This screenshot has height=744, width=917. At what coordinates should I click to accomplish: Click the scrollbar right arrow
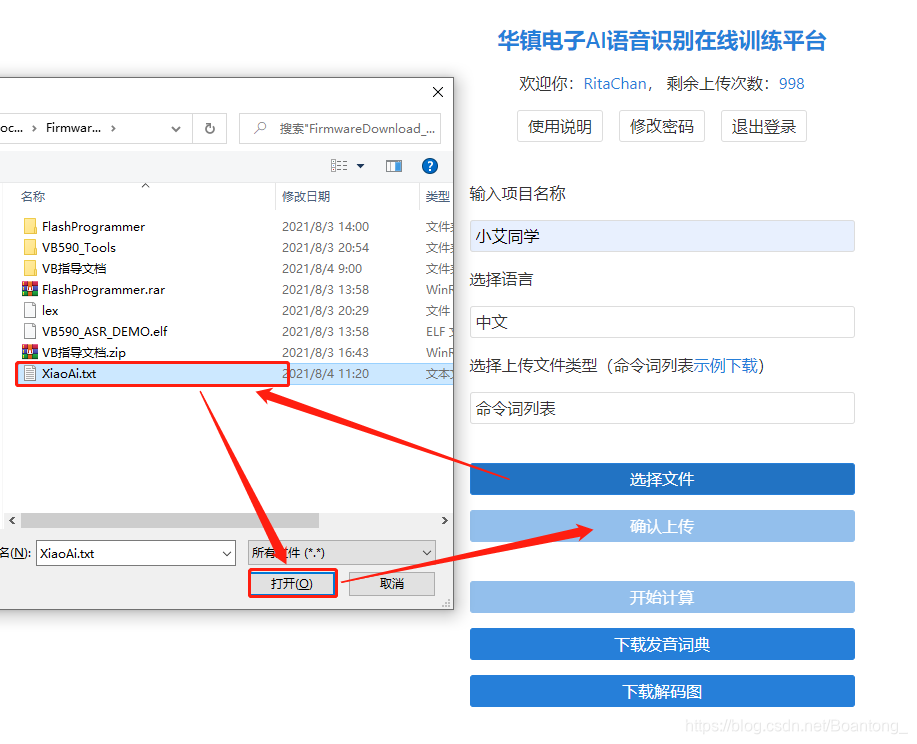pyautogui.click(x=444, y=520)
